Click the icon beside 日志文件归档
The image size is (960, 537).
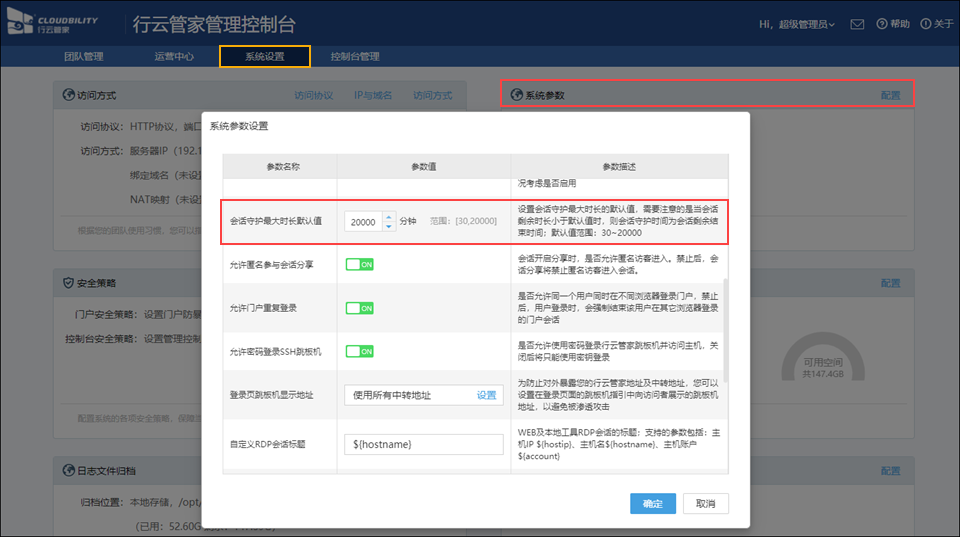70,471
